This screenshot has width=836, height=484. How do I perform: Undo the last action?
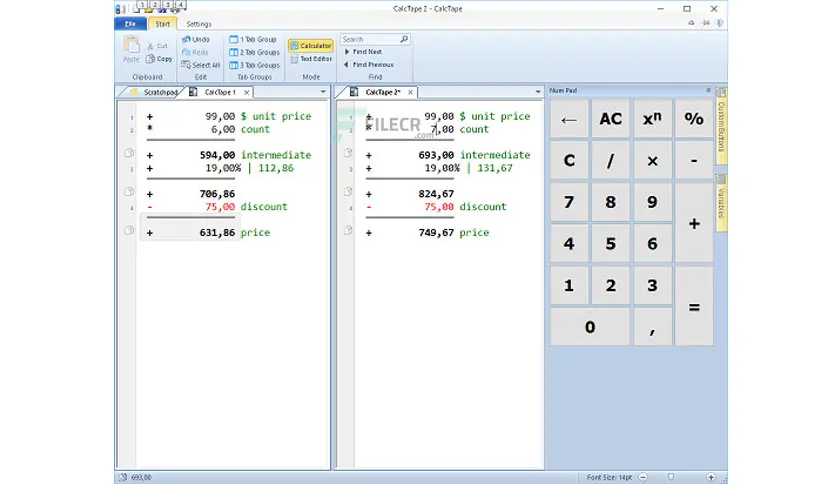(196, 39)
